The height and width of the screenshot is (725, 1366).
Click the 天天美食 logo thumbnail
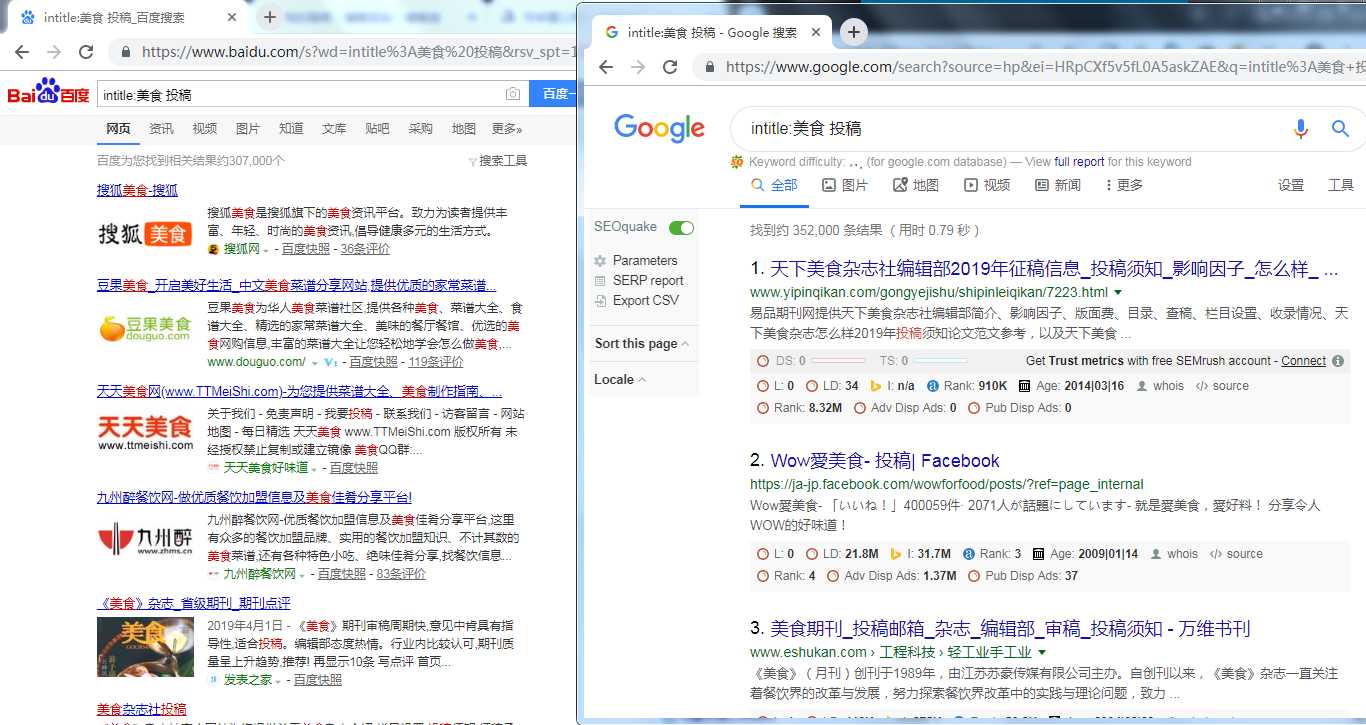[x=145, y=433]
